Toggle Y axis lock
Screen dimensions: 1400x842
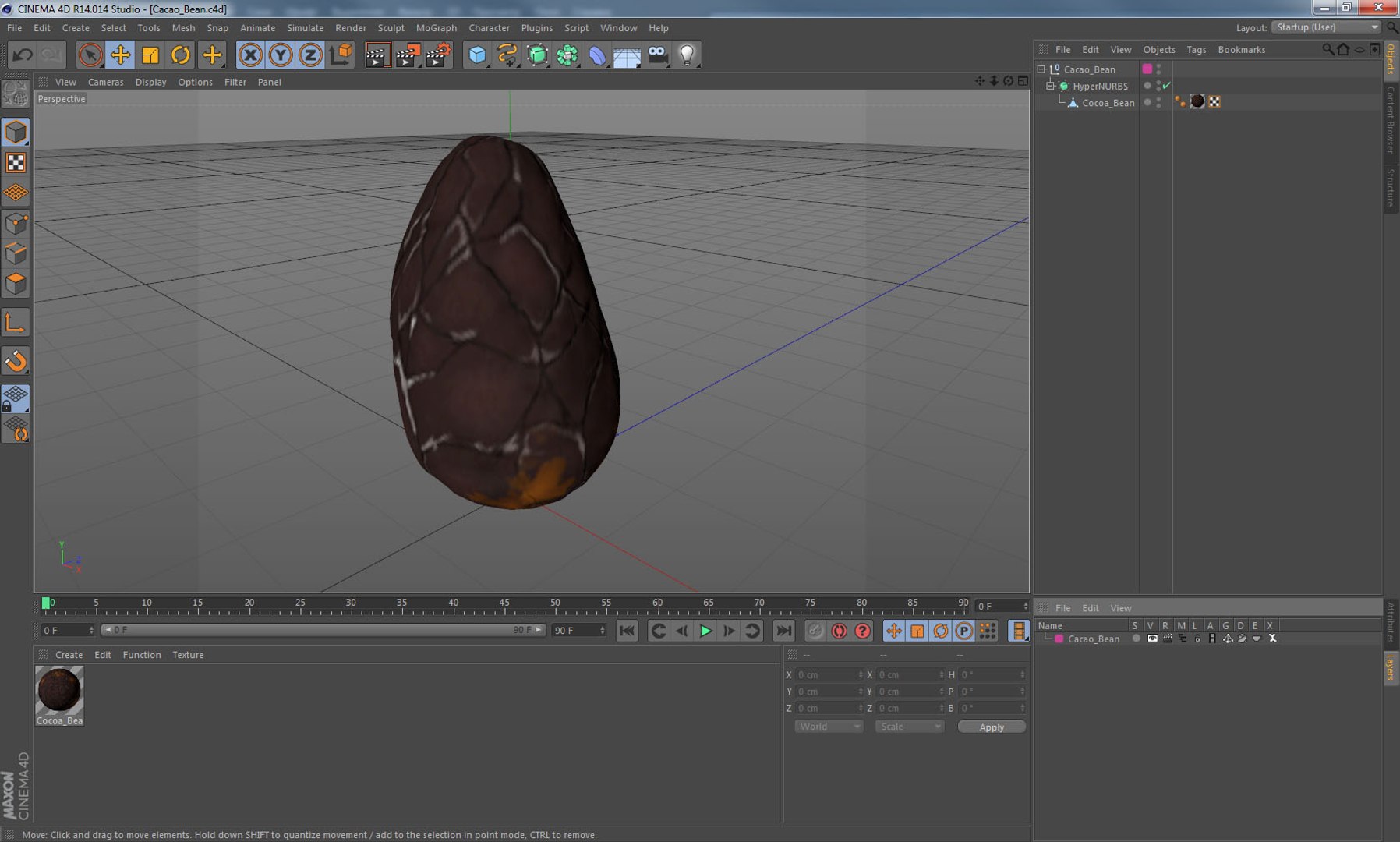pyautogui.click(x=280, y=55)
